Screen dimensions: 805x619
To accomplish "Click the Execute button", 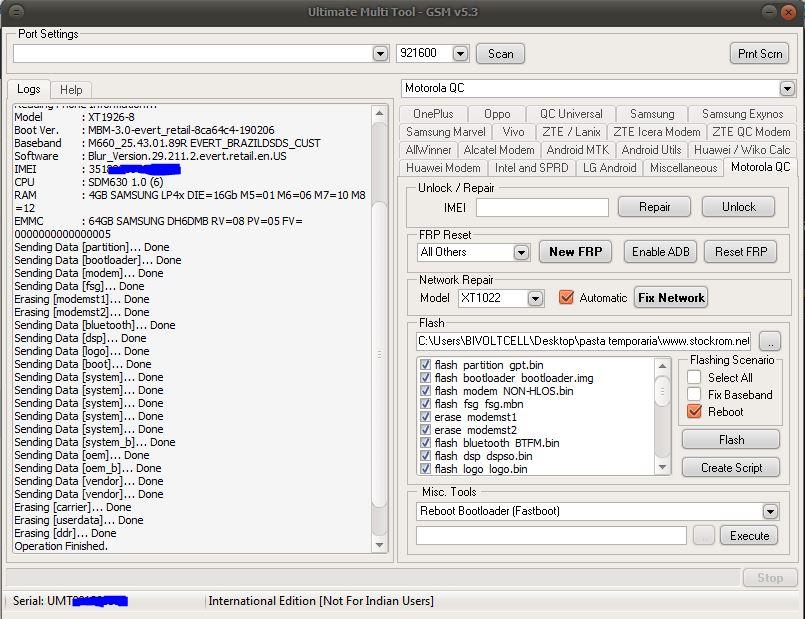I will point(749,536).
